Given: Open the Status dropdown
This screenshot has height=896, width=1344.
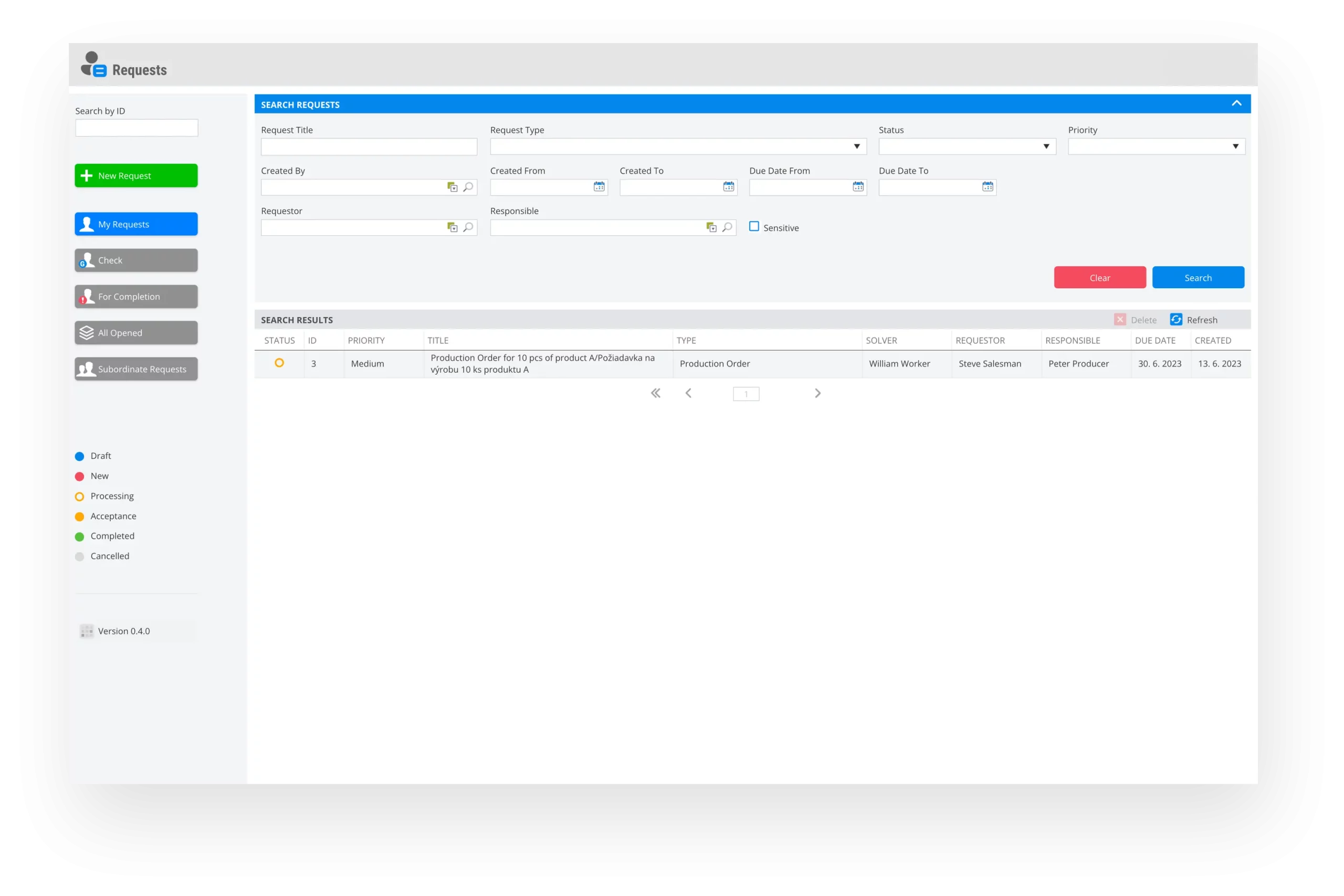Looking at the screenshot, I should pos(968,146).
